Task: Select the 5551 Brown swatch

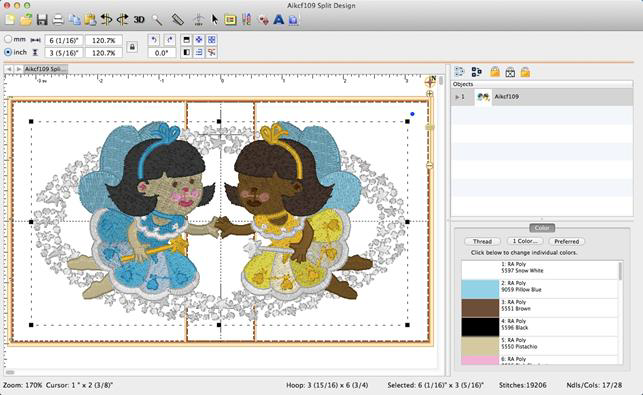Action: [480, 308]
